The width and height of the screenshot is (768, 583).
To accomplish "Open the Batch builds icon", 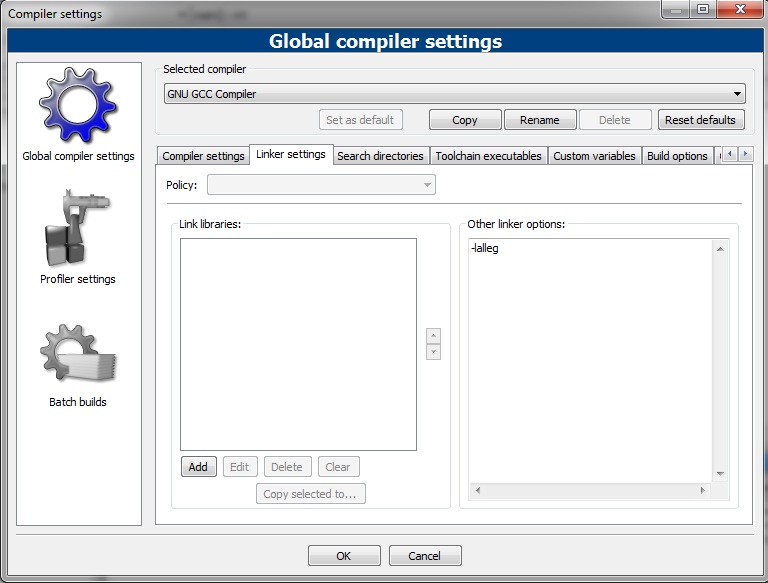I will (78, 354).
